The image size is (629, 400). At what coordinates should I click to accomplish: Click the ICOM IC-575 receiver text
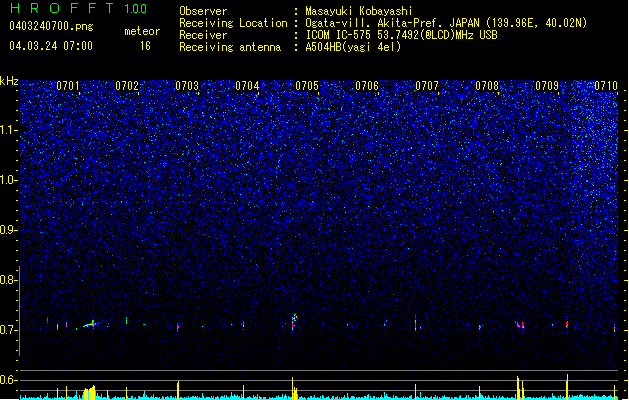pyautogui.click(x=401, y=35)
